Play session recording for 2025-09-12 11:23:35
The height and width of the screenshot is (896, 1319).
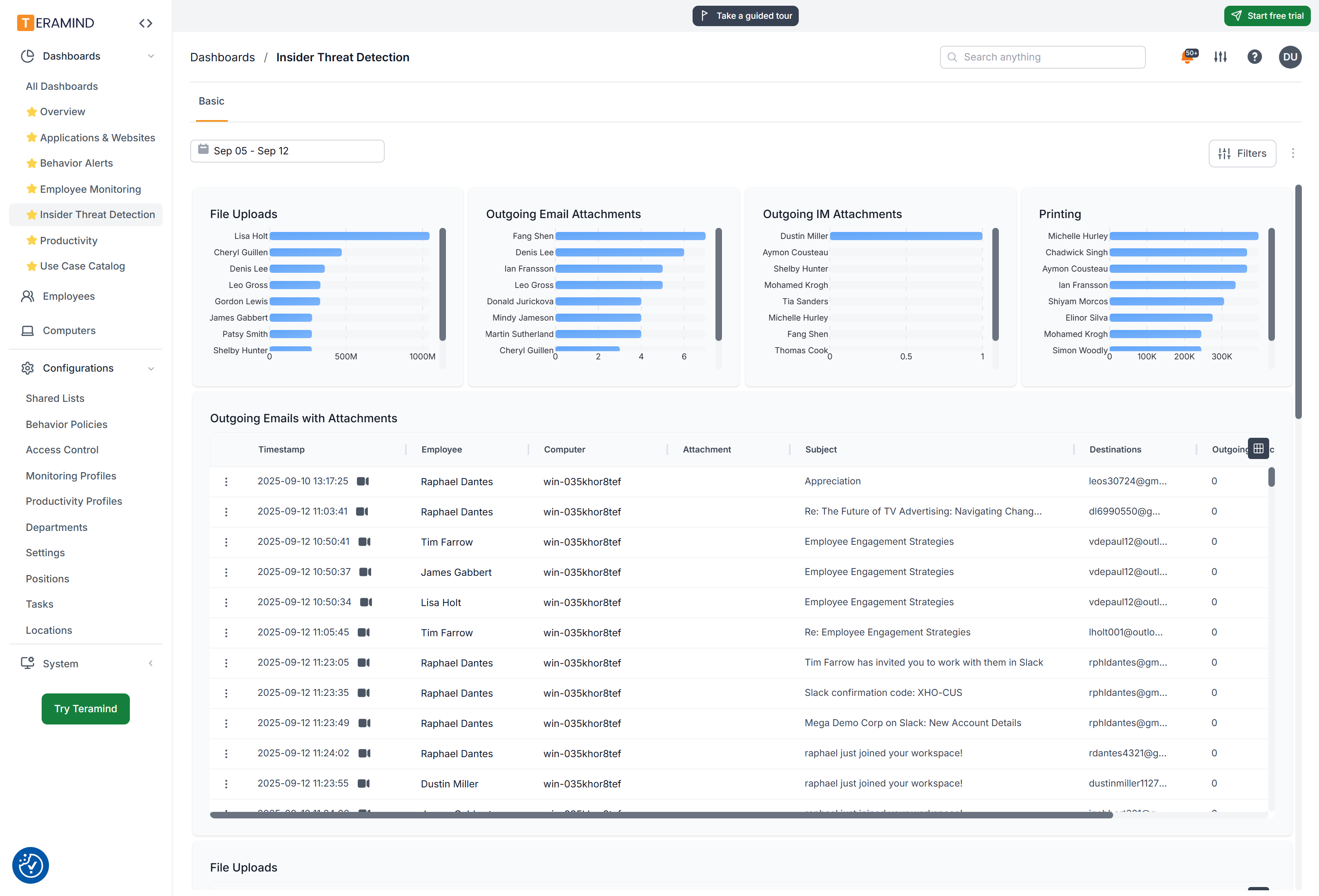coord(364,693)
